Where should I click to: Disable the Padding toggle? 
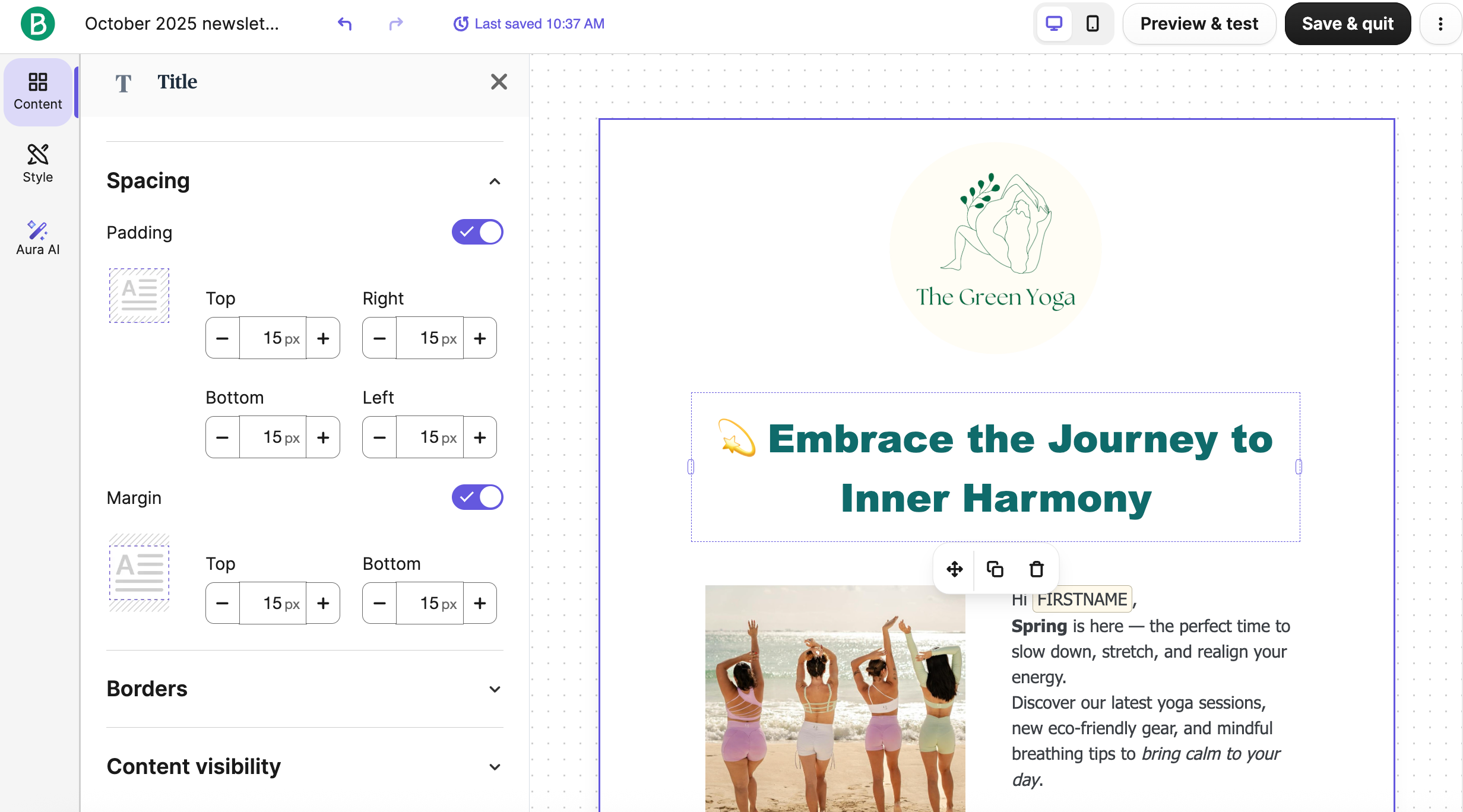477,232
